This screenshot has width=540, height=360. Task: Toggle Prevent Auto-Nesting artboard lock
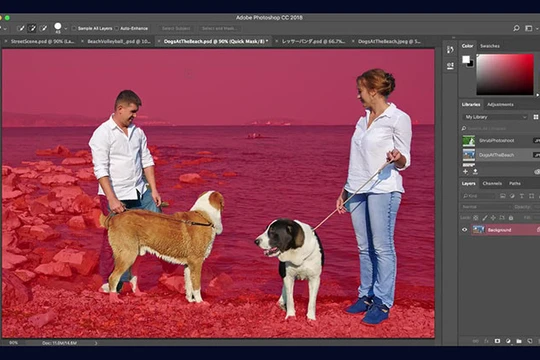pos(502,218)
